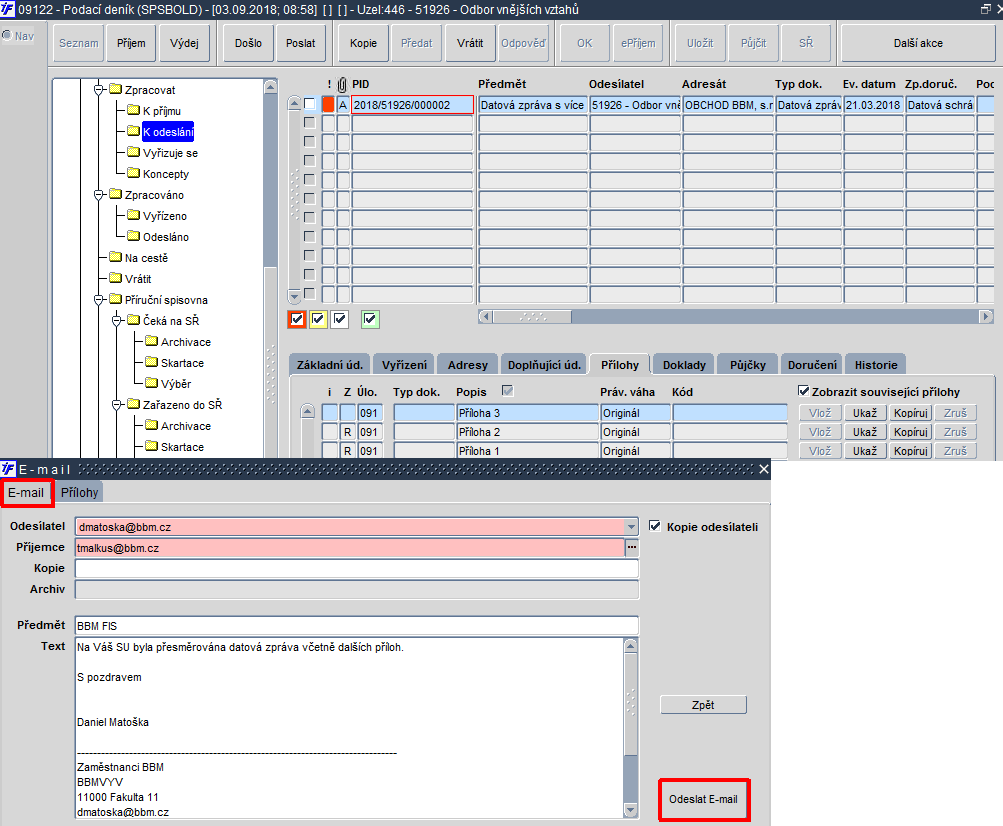1003x826 pixels.
Task: Click the paperclip attachment column icon
Action: pos(342,84)
